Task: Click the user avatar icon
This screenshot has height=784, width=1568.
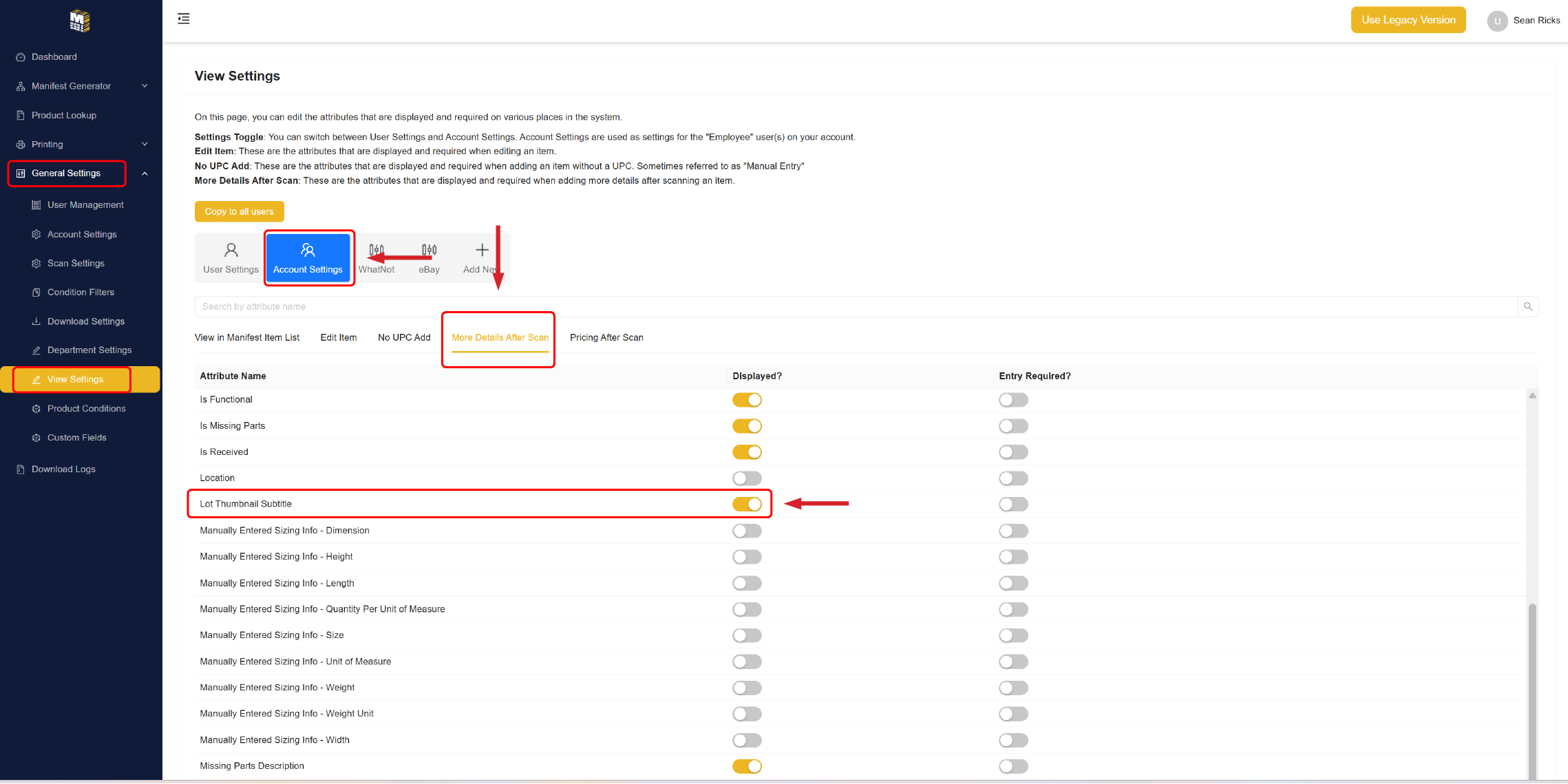Action: [x=1497, y=21]
